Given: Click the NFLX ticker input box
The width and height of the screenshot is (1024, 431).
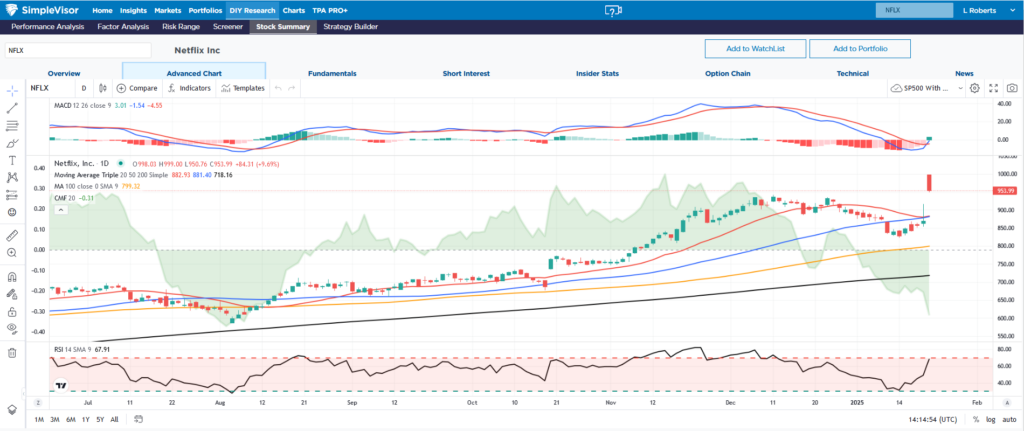Looking at the screenshot, I should click(x=78, y=50).
